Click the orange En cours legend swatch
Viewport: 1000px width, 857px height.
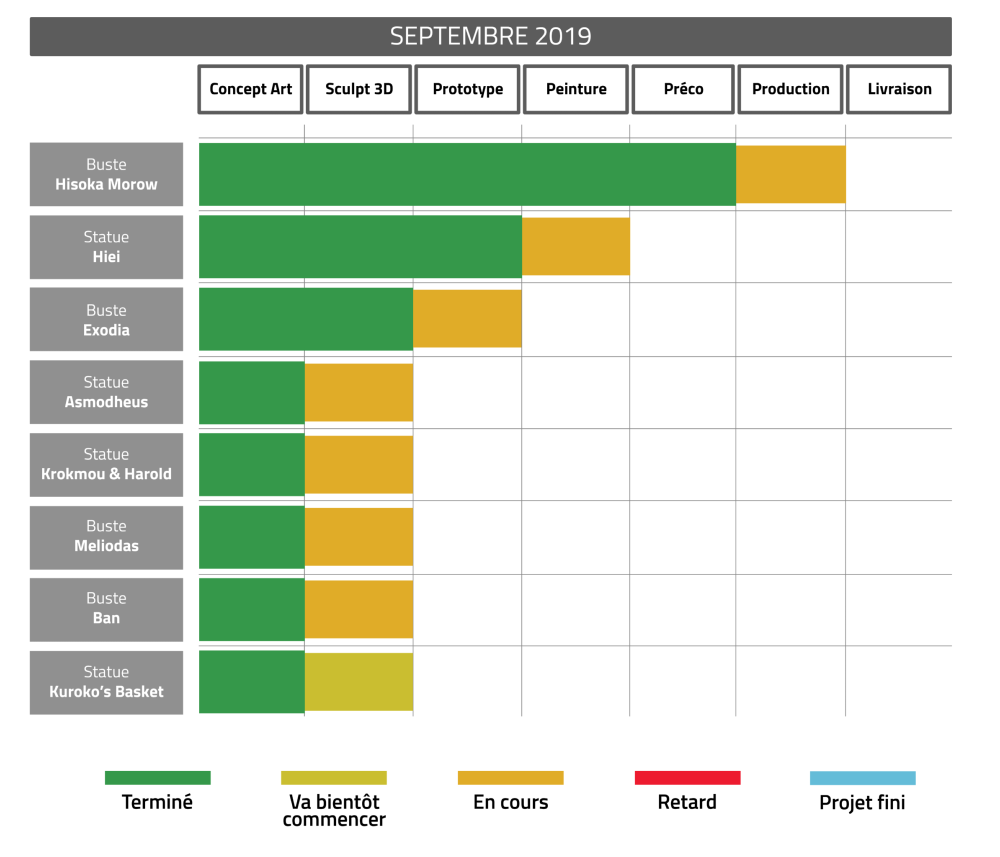(510, 777)
